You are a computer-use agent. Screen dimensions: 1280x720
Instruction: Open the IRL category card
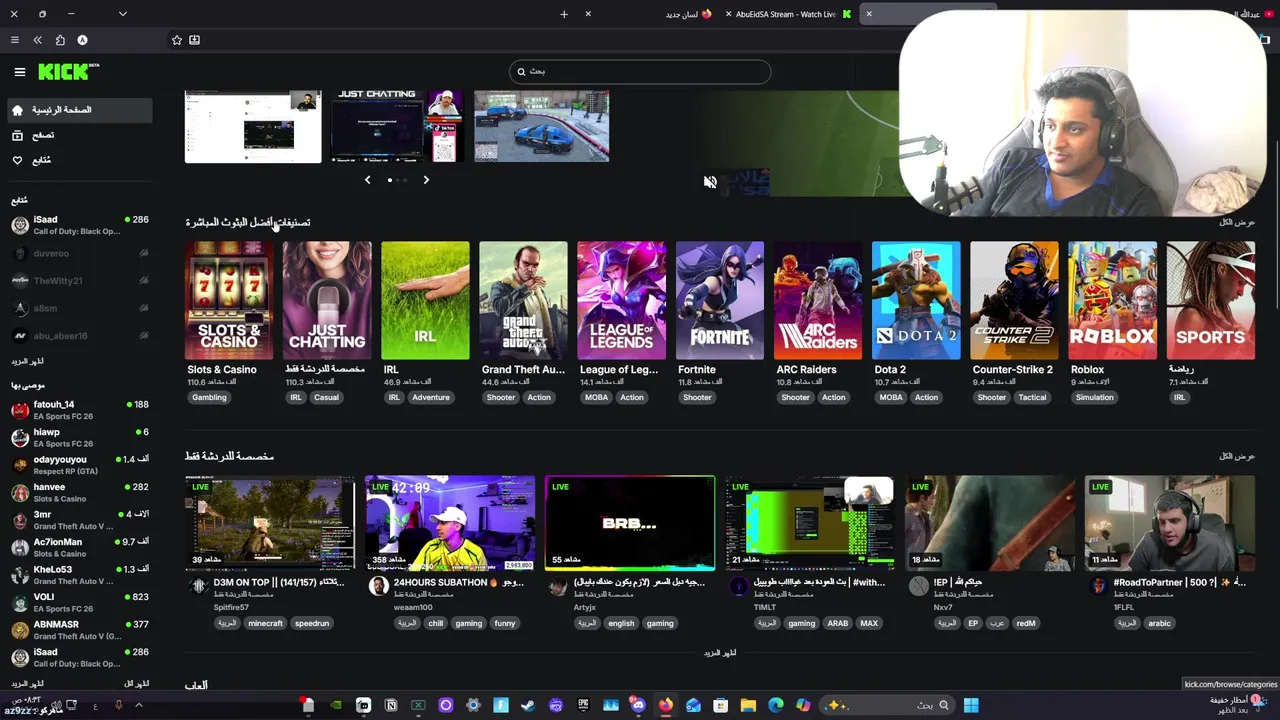click(425, 300)
